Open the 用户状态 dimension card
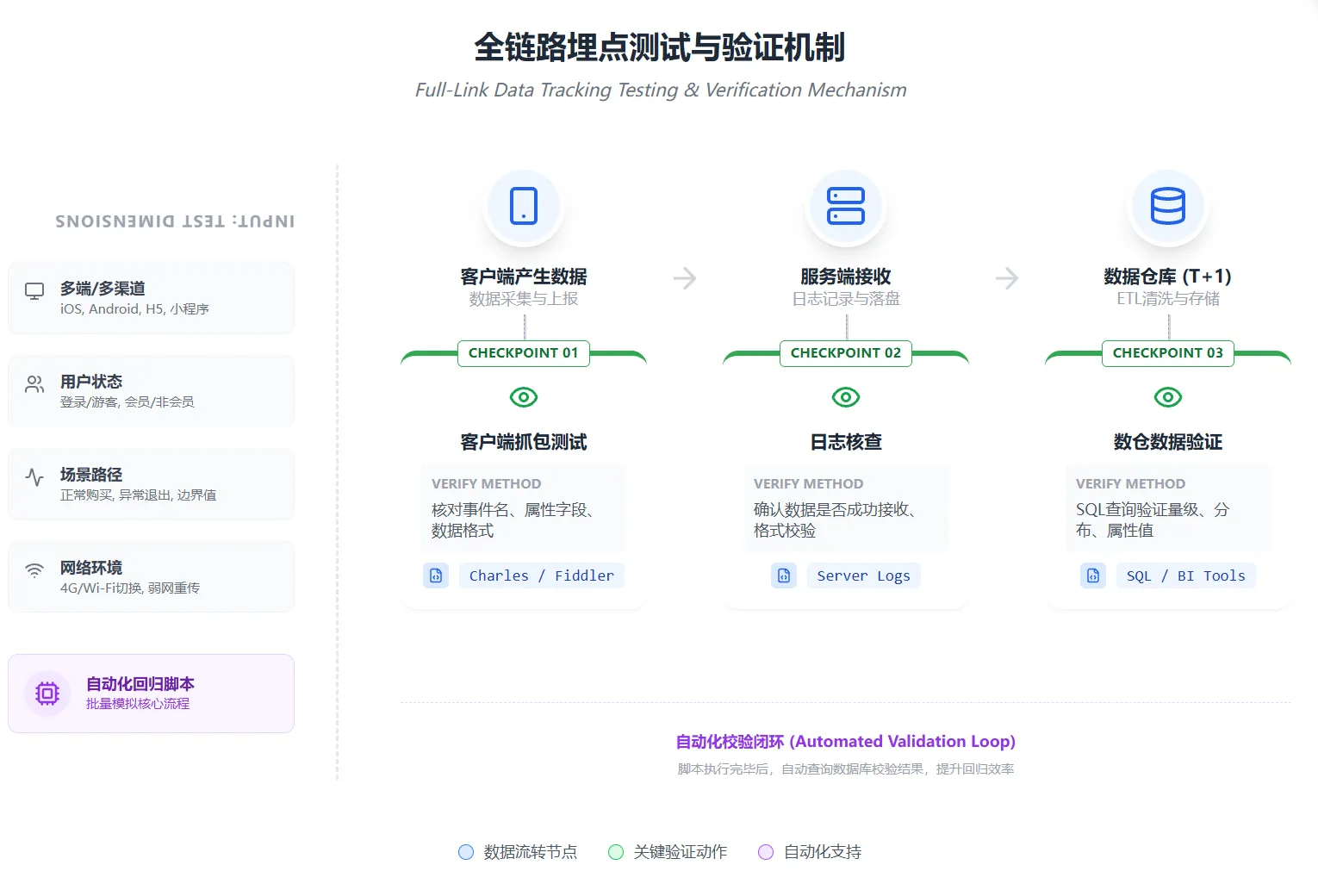This screenshot has height=896, width=1318. click(152, 390)
